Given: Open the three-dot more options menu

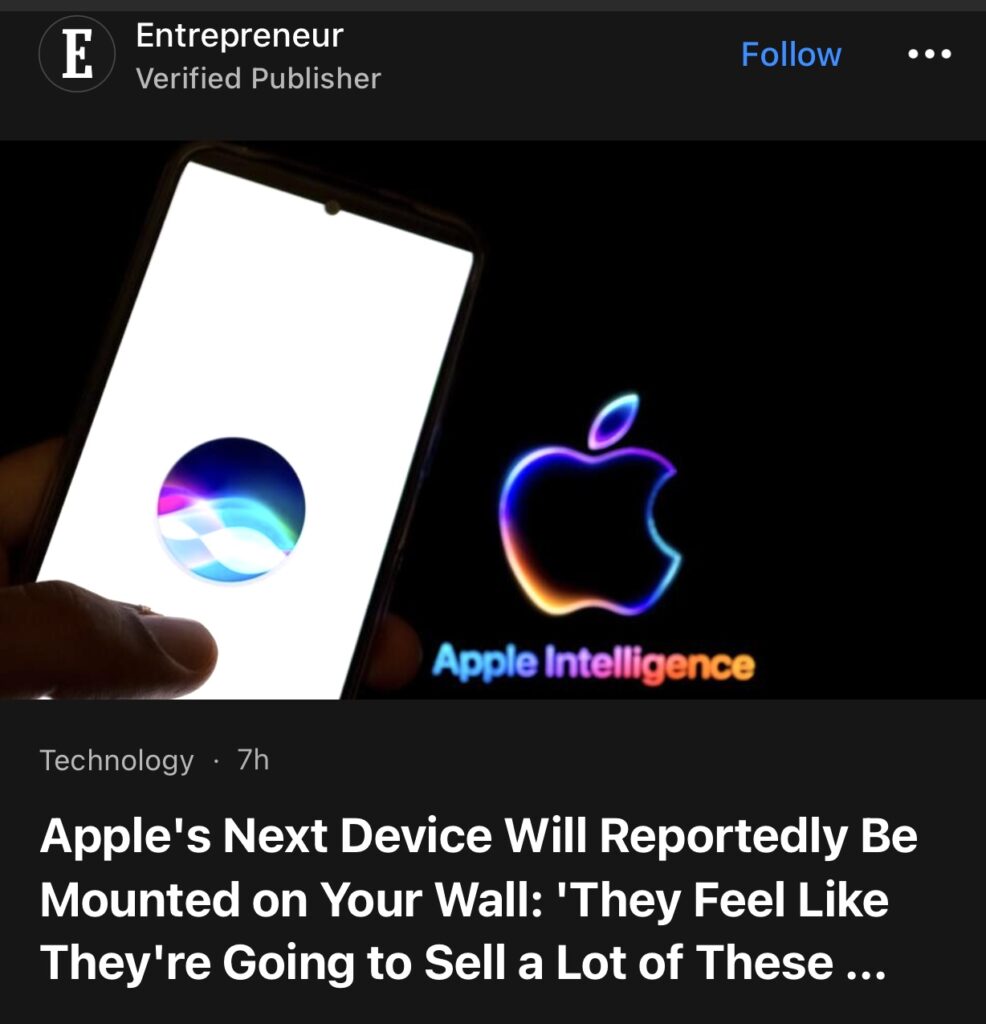Looking at the screenshot, I should [929, 54].
